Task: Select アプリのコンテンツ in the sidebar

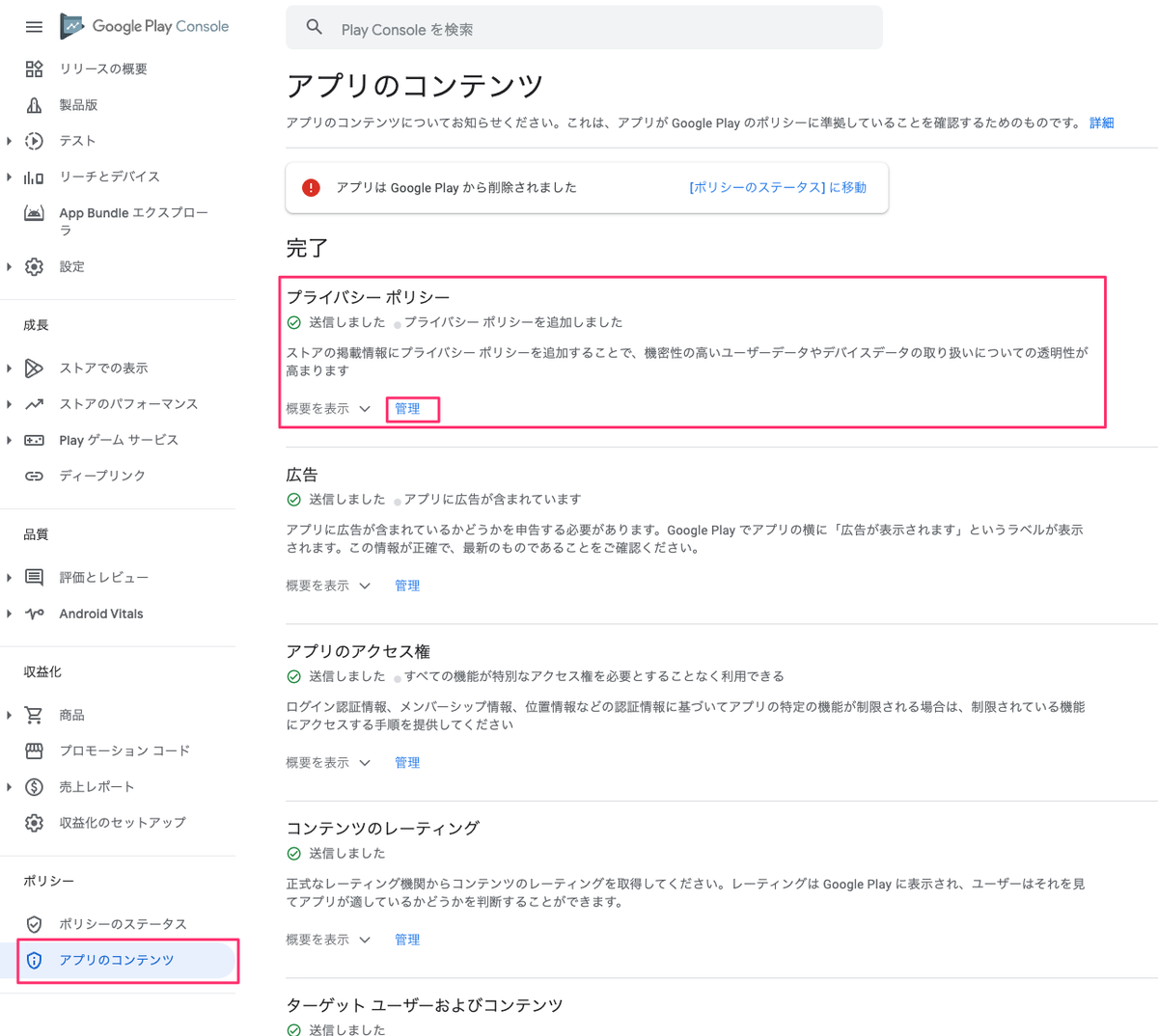Action: (x=117, y=960)
